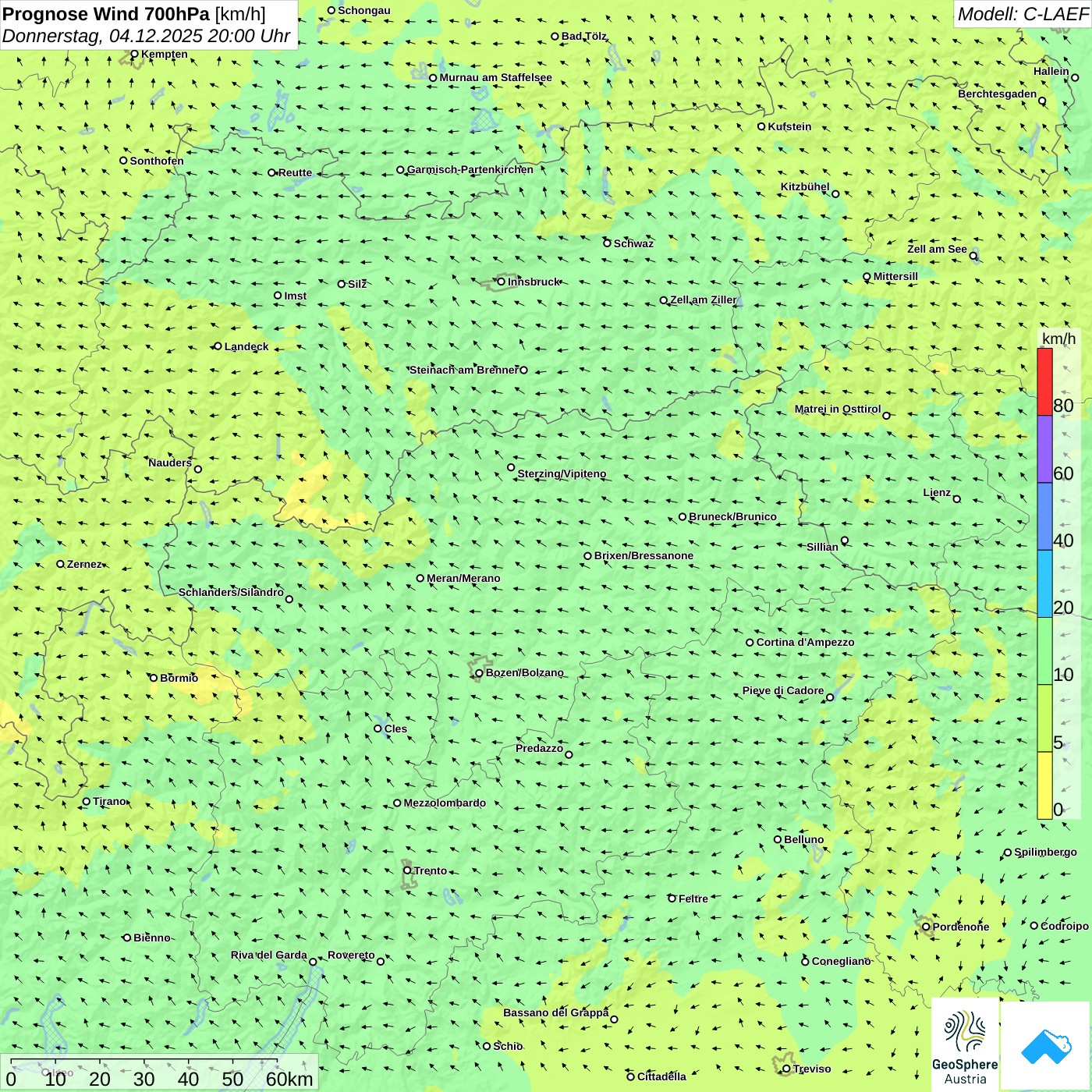1092x1092 pixels.
Task: Click the GeoSphere Austria logo
Action: click(965, 1045)
